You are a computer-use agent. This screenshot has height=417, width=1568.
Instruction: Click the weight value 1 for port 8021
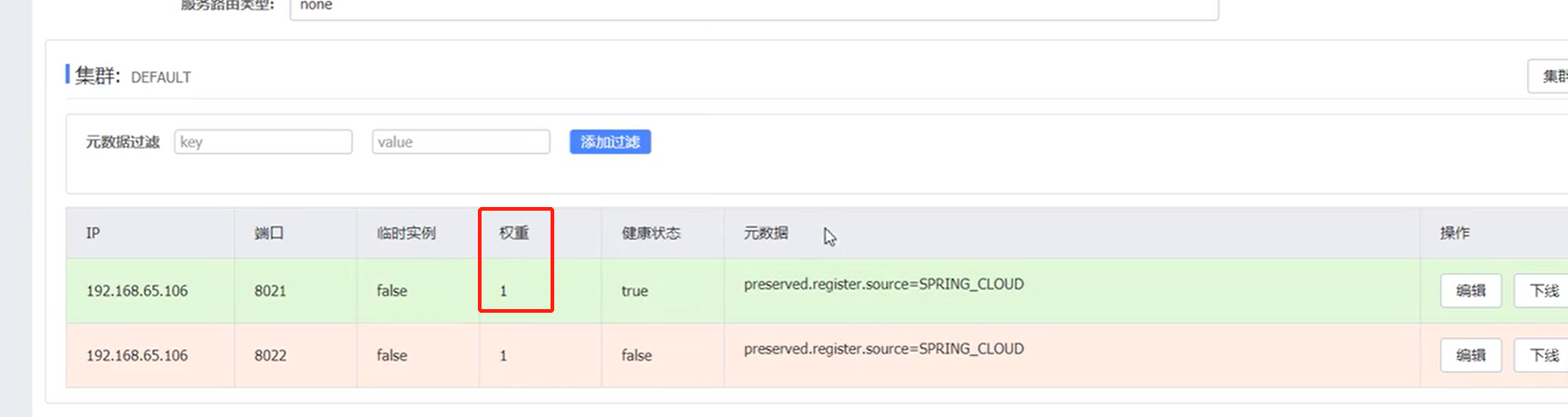(x=504, y=291)
